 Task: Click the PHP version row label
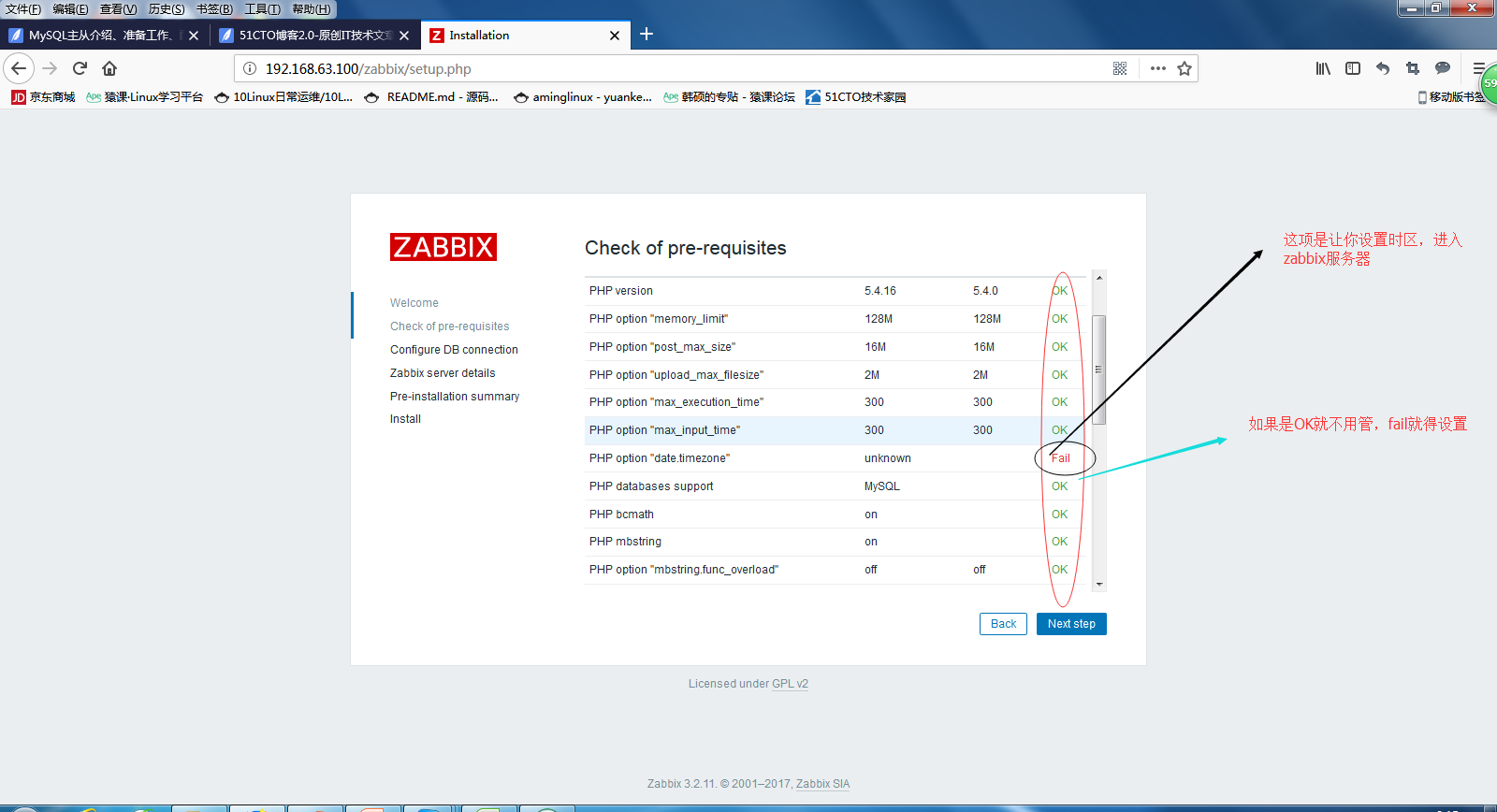click(x=621, y=291)
